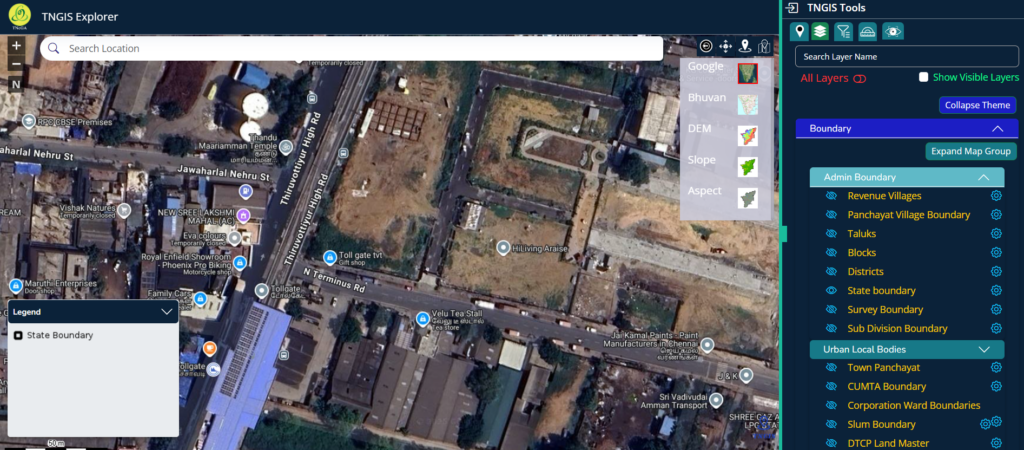The width and height of the screenshot is (1024, 450).
Task: Click the Expand Map Group button
Action: 970,152
